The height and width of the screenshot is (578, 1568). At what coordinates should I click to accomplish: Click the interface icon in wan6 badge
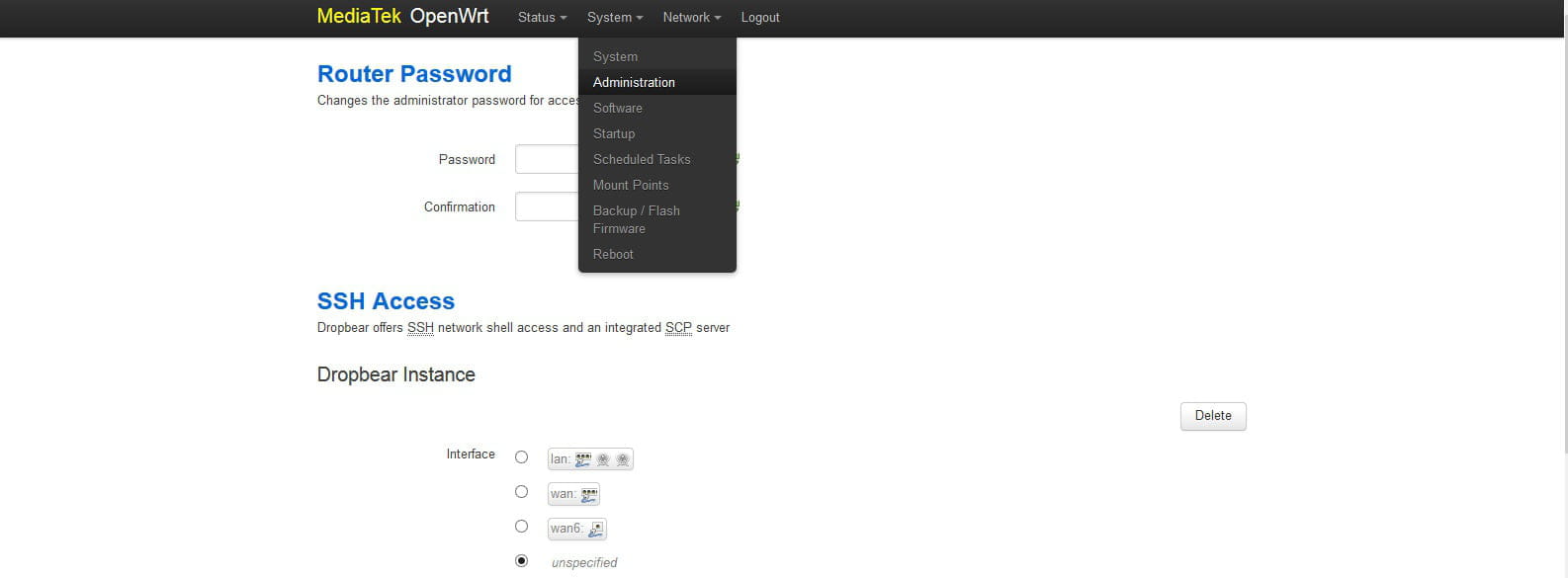coord(595,529)
